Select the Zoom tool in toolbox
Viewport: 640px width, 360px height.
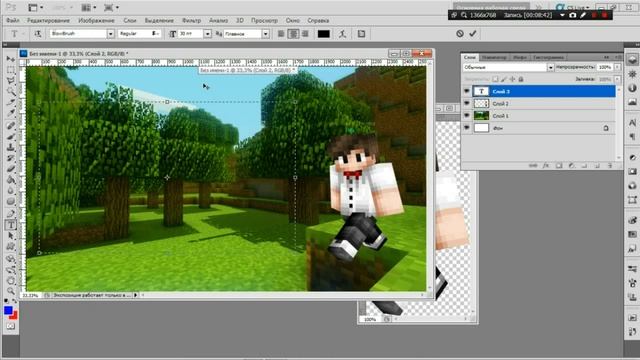coord(11,291)
